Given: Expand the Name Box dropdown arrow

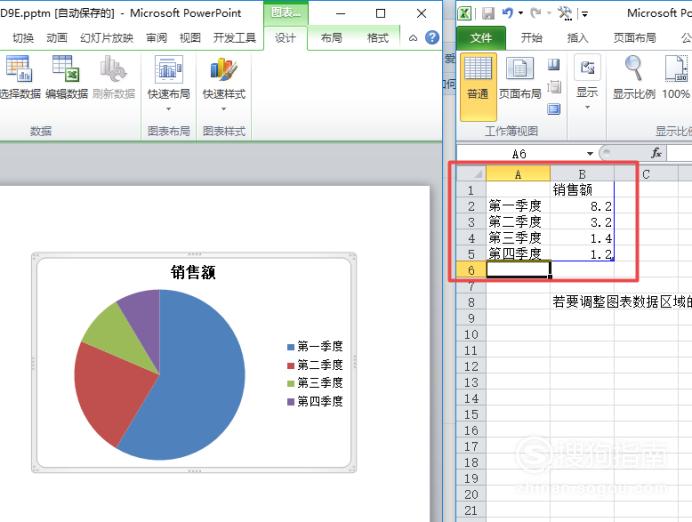Looking at the screenshot, I should 590,154.
